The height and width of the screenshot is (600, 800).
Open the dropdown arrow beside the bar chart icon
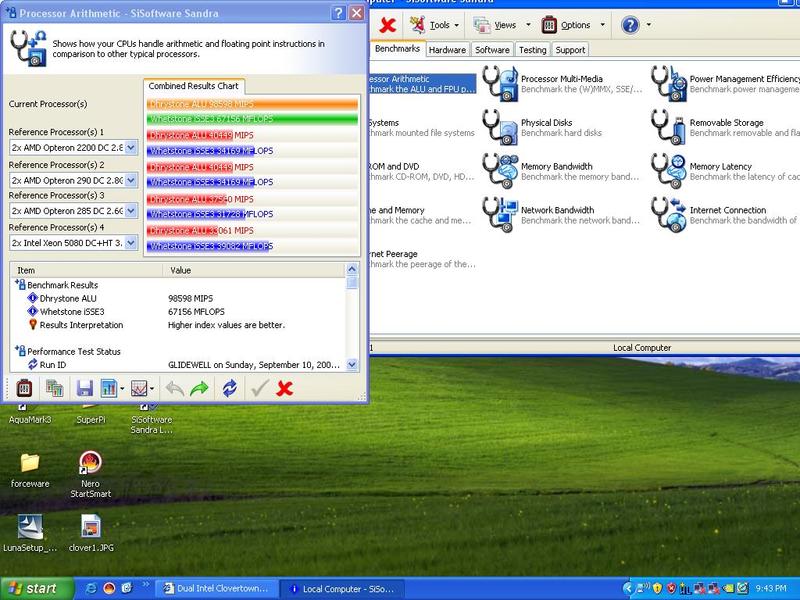pyautogui.click(x=122, y=389)
